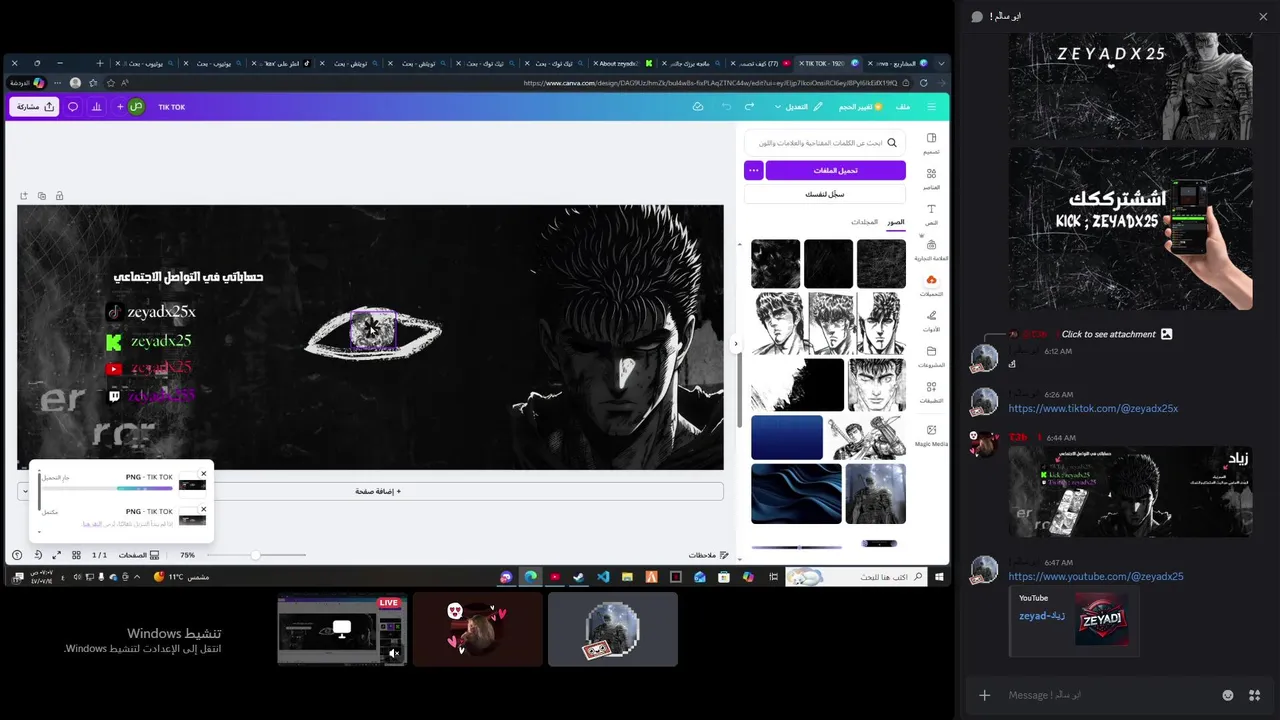Open the Canva comments bubble icon
Image resolution: width=1280 pixels, height=720 pixels.
(x=73, y=106)
